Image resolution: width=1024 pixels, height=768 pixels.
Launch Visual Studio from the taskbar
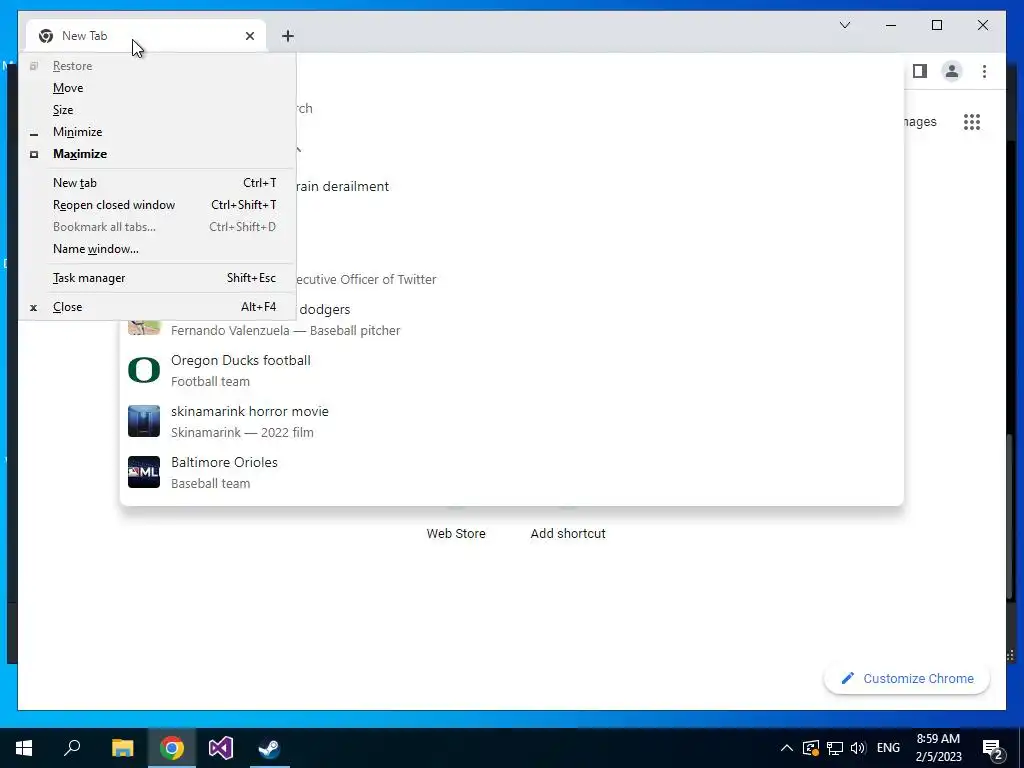click(221, 748)
